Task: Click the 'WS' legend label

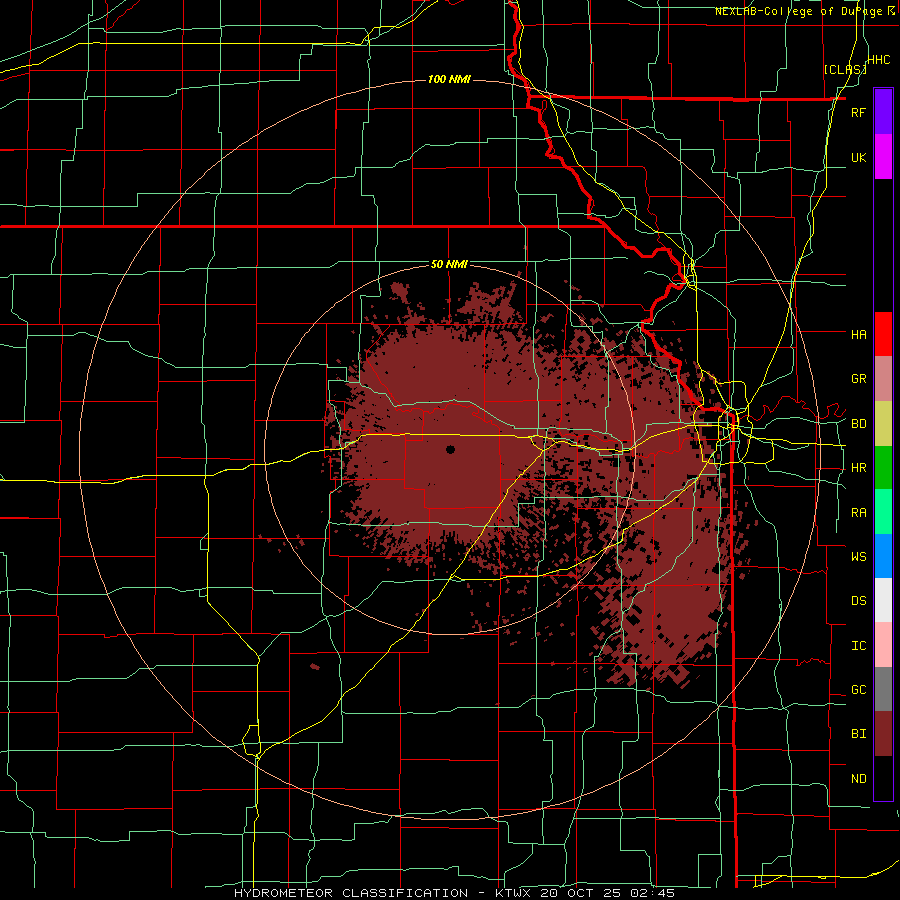Action: click(x=858, y=557)
